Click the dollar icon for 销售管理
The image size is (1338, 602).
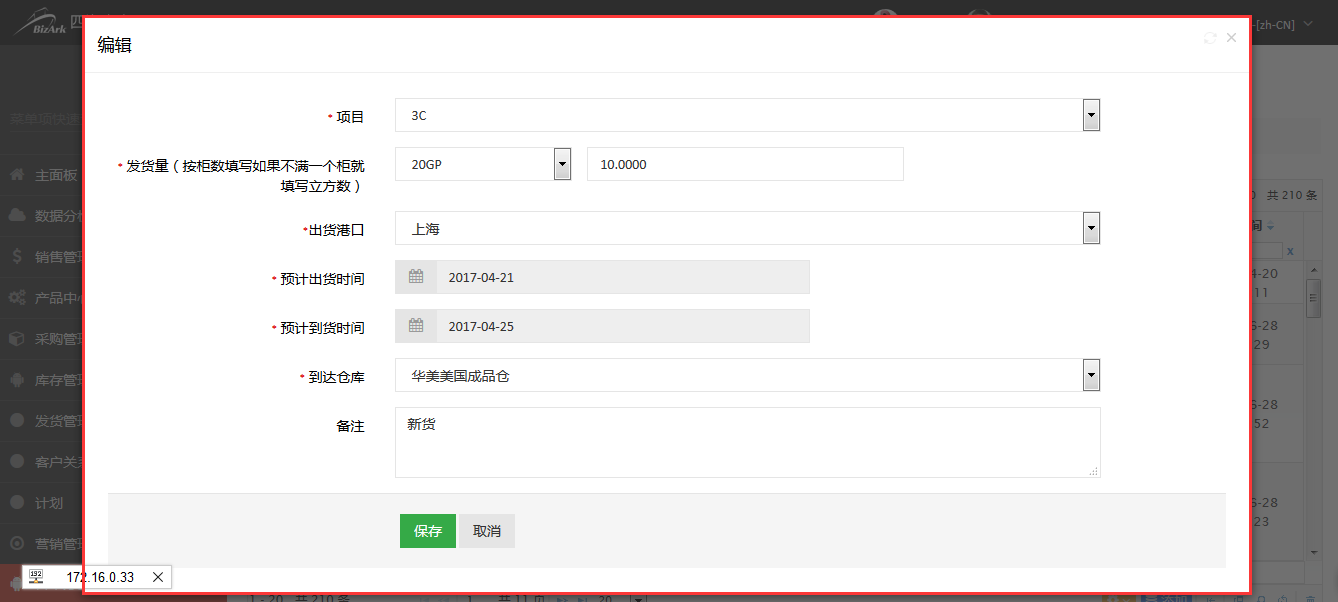click(17, 257)
